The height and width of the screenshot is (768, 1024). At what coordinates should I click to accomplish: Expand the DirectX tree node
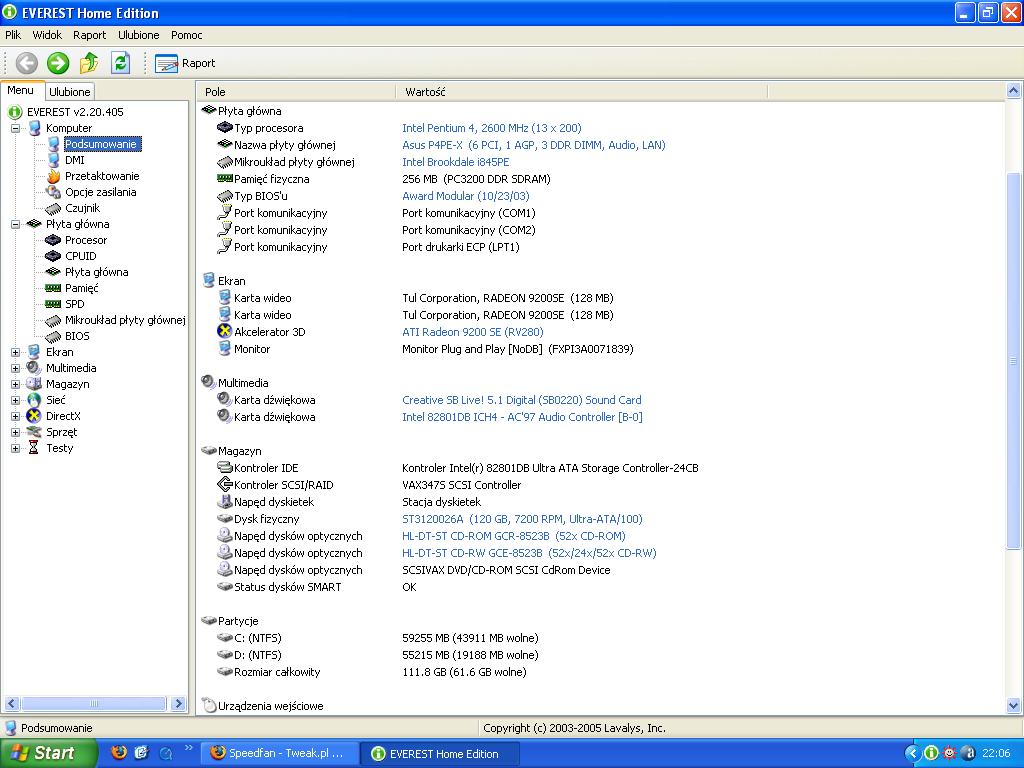(x=16, y=416)
